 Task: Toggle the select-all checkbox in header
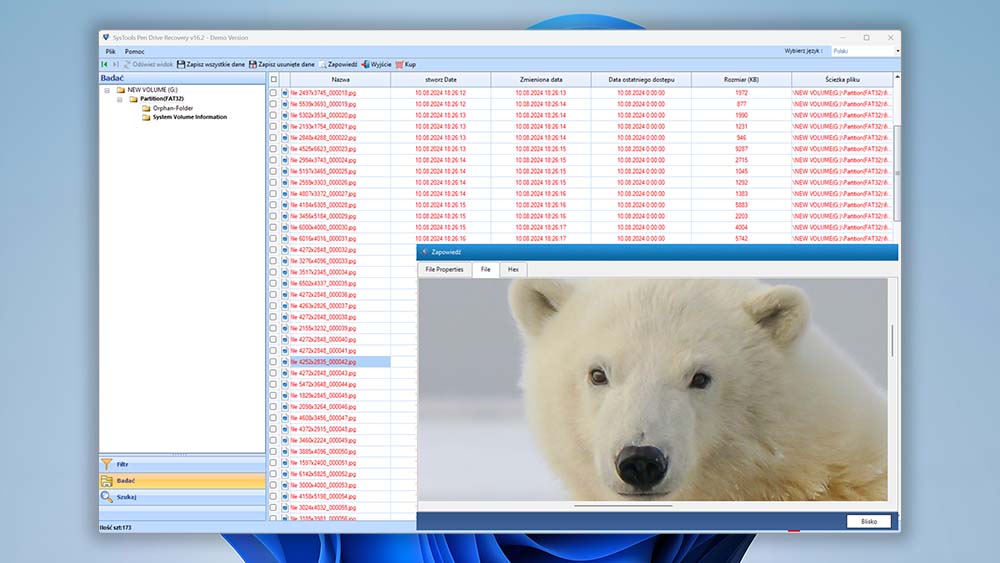[x=274, y=80]
